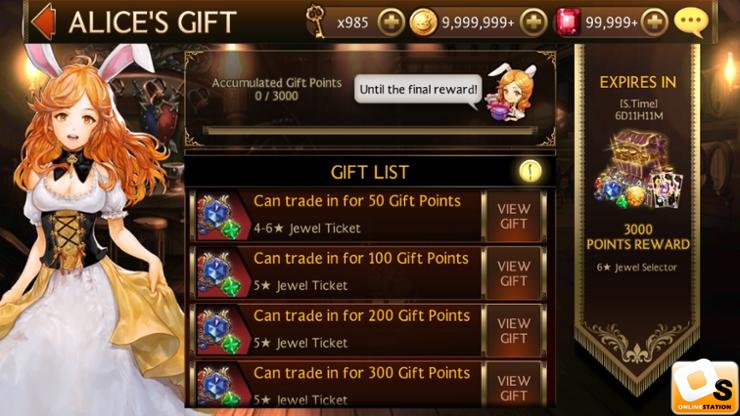This screenshot has width=740, height=416.
Task: Tap the orange back arrow
Action: 44,22
